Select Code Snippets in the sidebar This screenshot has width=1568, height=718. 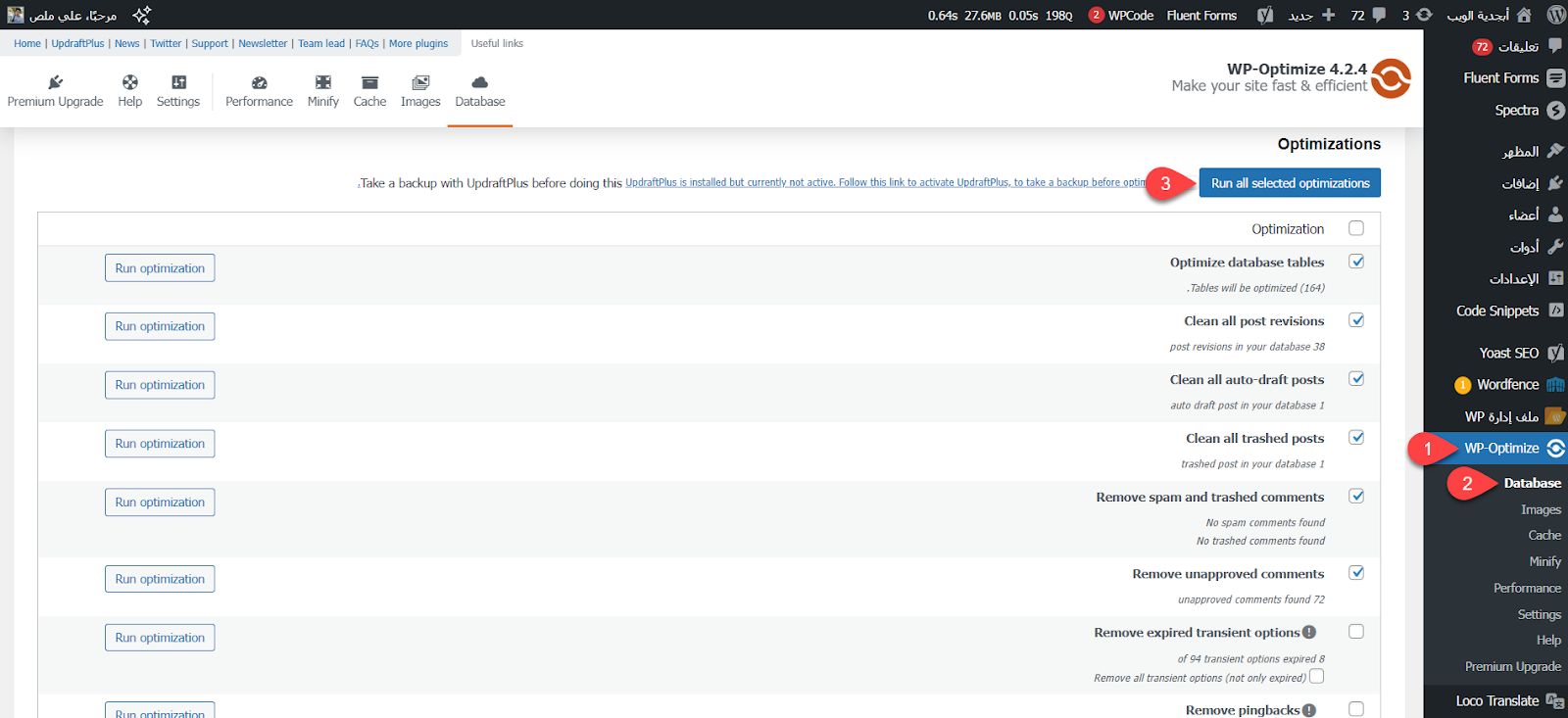pyautogui.click(x=1497, y=311)
